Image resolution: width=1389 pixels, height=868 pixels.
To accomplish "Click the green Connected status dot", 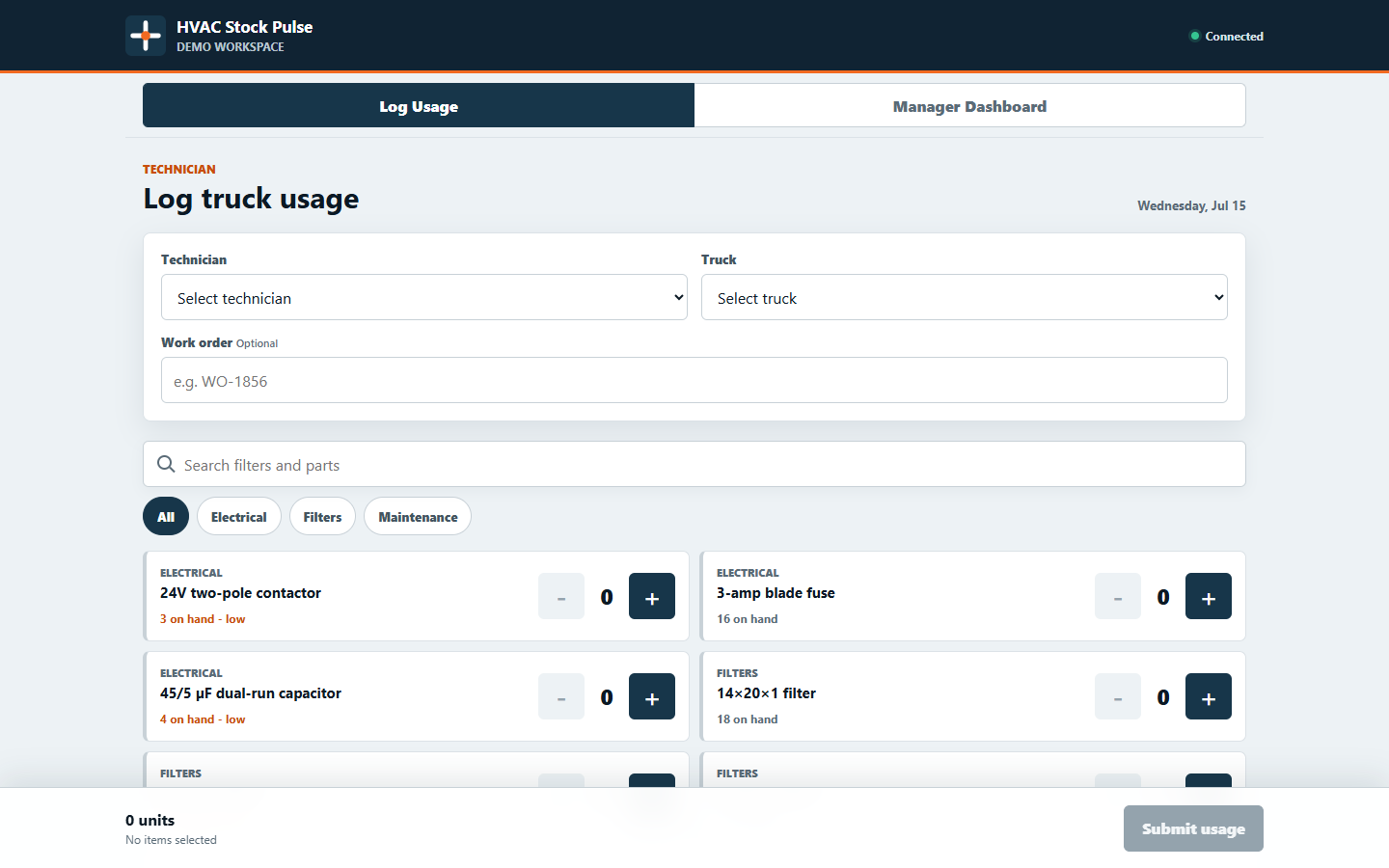I will [x=1195, y=37].
